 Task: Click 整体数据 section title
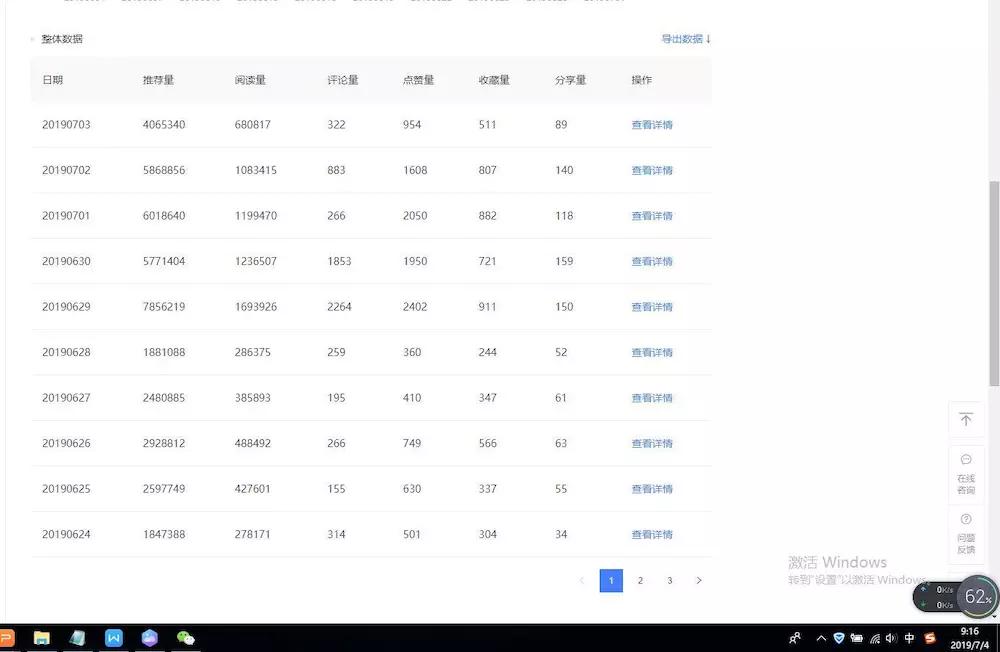(x=62, y=39)
